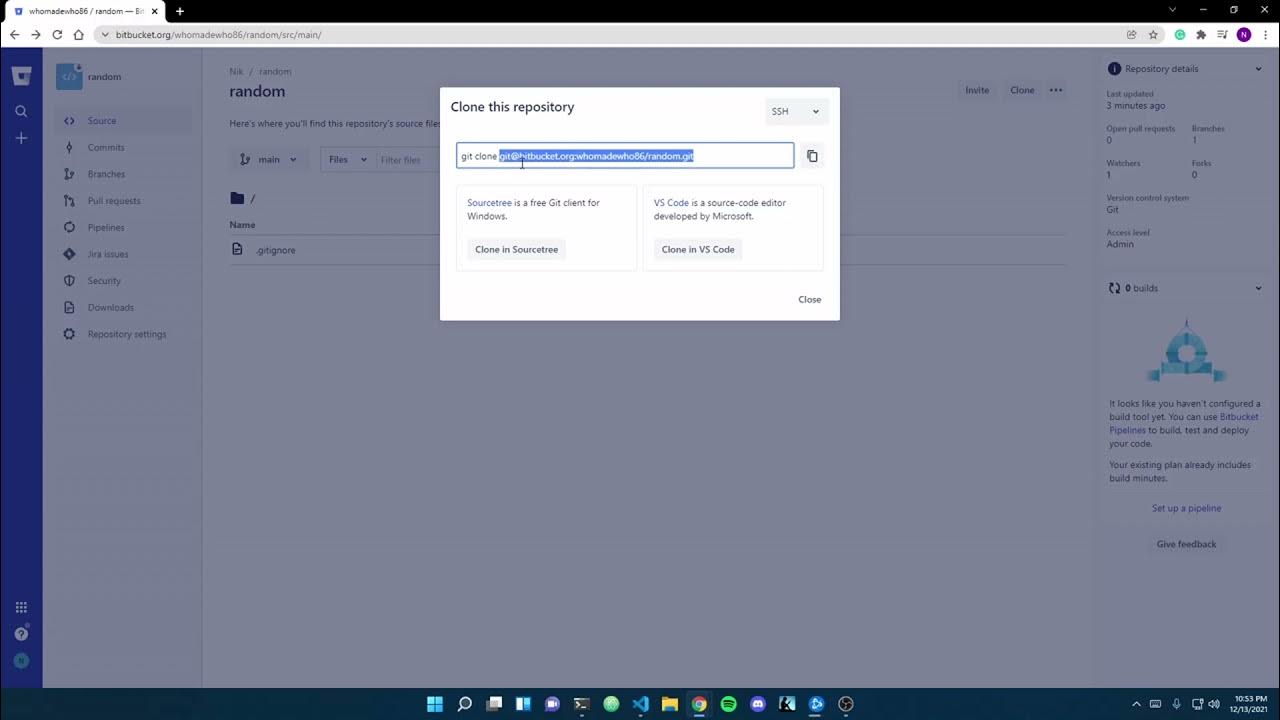Click Clone in Sourcetree button
Screen dimensions: 1280x720
(516, 249)
